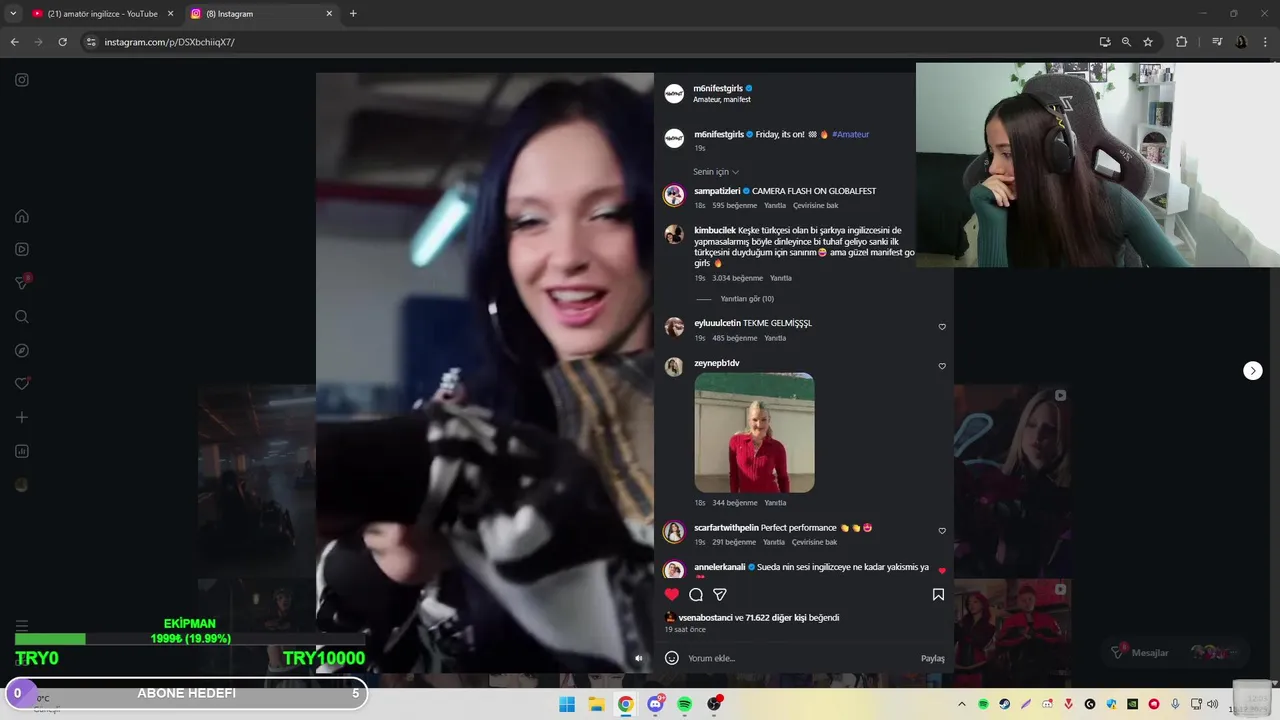Open media controls icon in Chrome toolbar
This screenshot has width=1280, height=720.
(1217, 42)
